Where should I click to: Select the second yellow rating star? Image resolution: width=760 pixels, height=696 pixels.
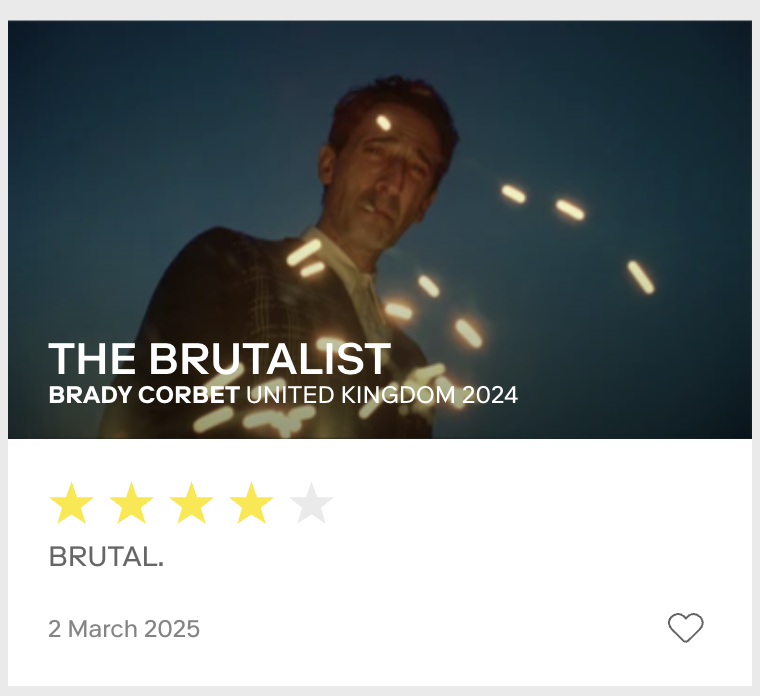tap(131, 503)
